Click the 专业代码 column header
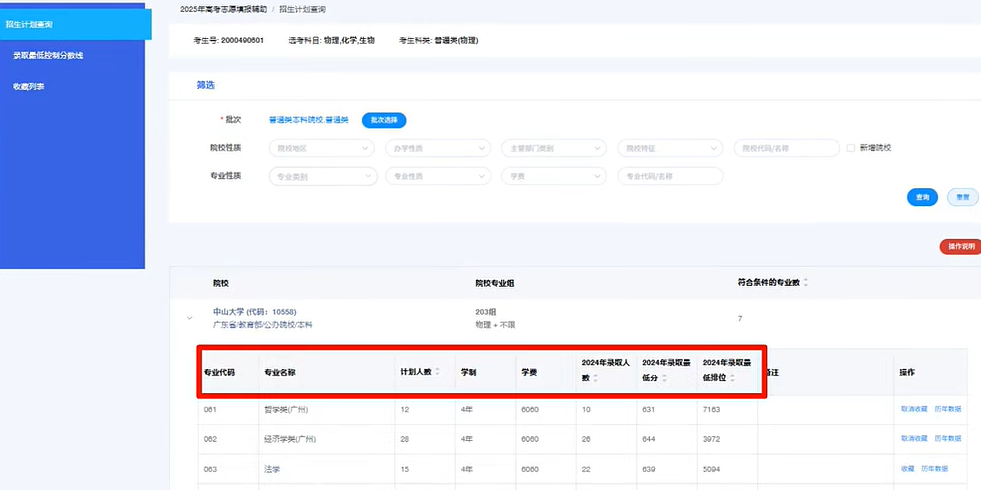This screenshot has height=490, width=981. pyautogui.click(x=219, y=372)
